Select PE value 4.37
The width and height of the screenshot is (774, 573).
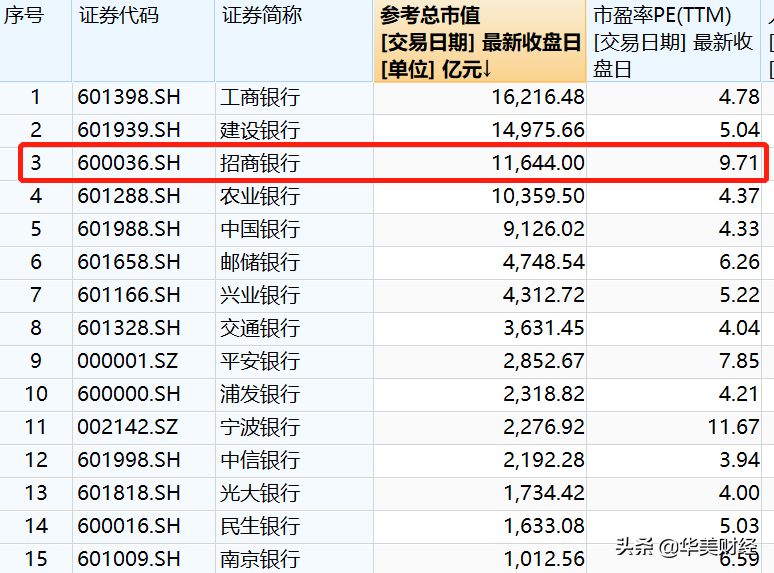pyautogui.click(x=739, y=196)
